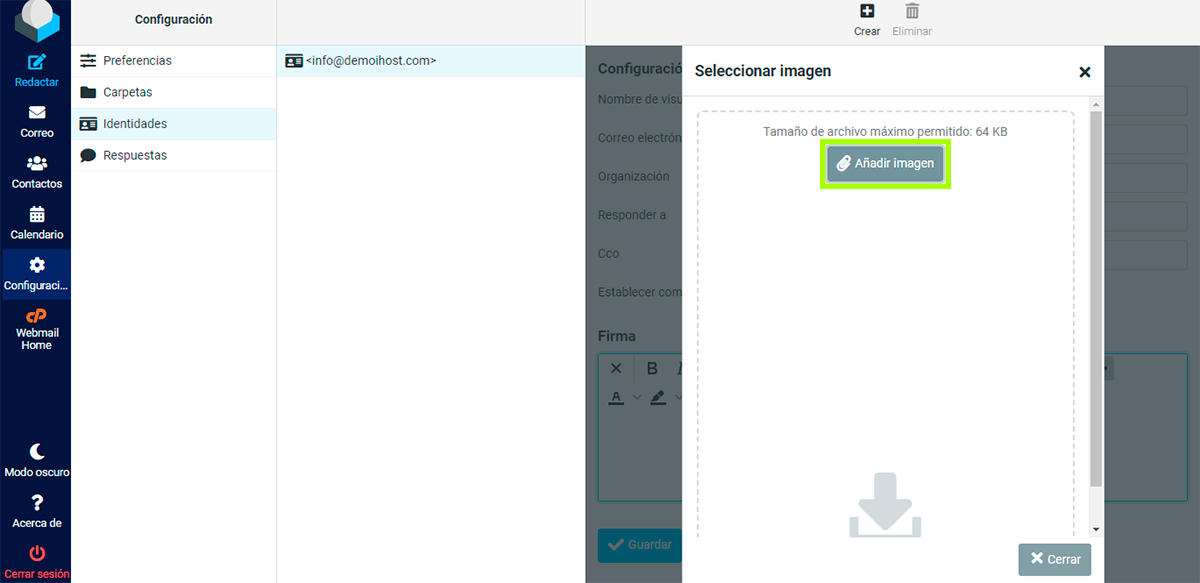Click the Crear plus icon

click(x=867, y=12)
